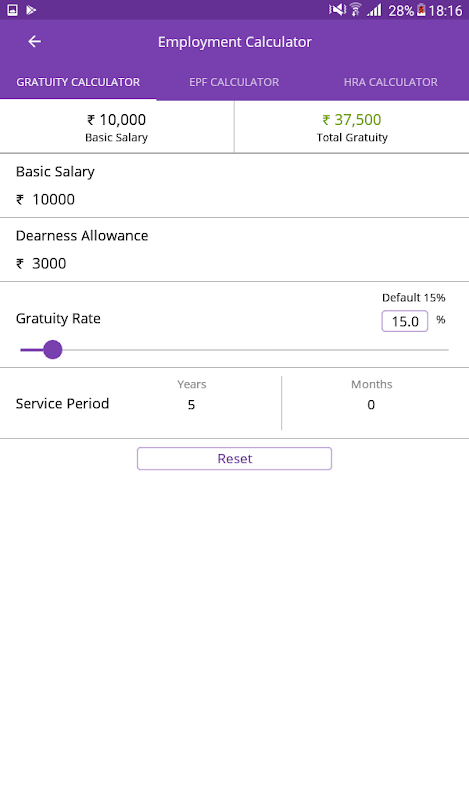Switch to the EPF Calculator tab
The width and height of the screenshot is (469, 800).
(234, 82)
